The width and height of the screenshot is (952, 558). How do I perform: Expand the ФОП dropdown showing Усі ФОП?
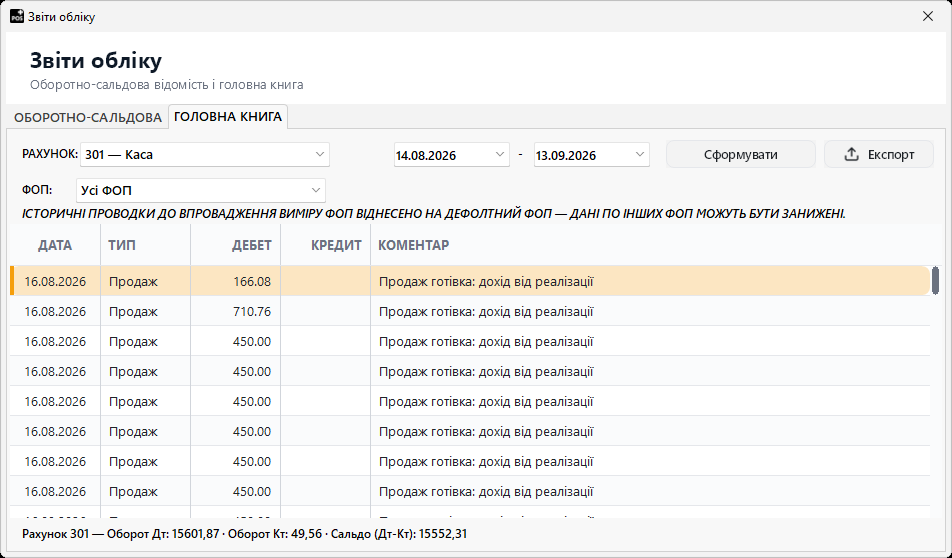pyautogui.click(x=200, y=190)
